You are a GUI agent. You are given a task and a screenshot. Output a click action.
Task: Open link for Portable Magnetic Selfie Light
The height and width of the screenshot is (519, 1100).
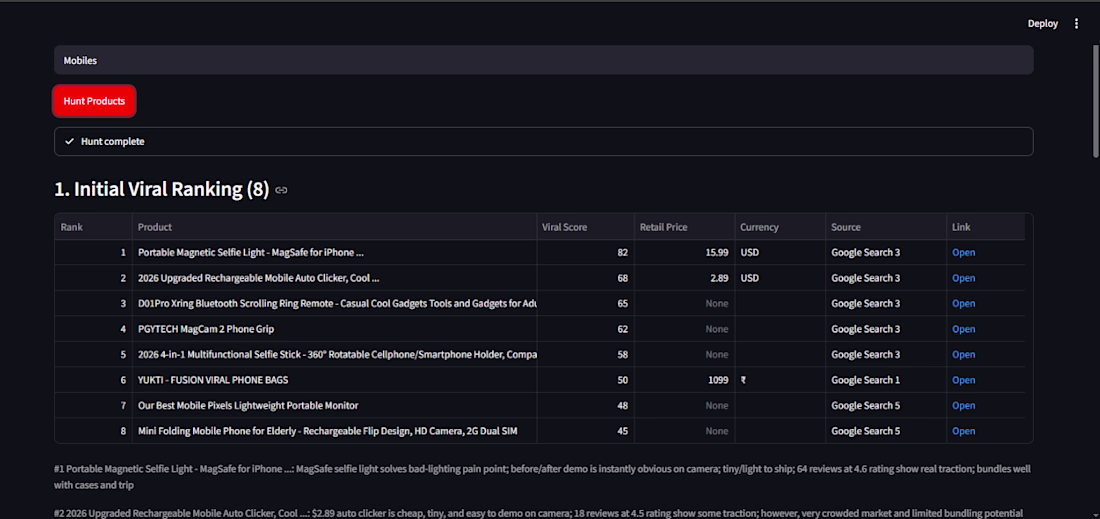963,252
